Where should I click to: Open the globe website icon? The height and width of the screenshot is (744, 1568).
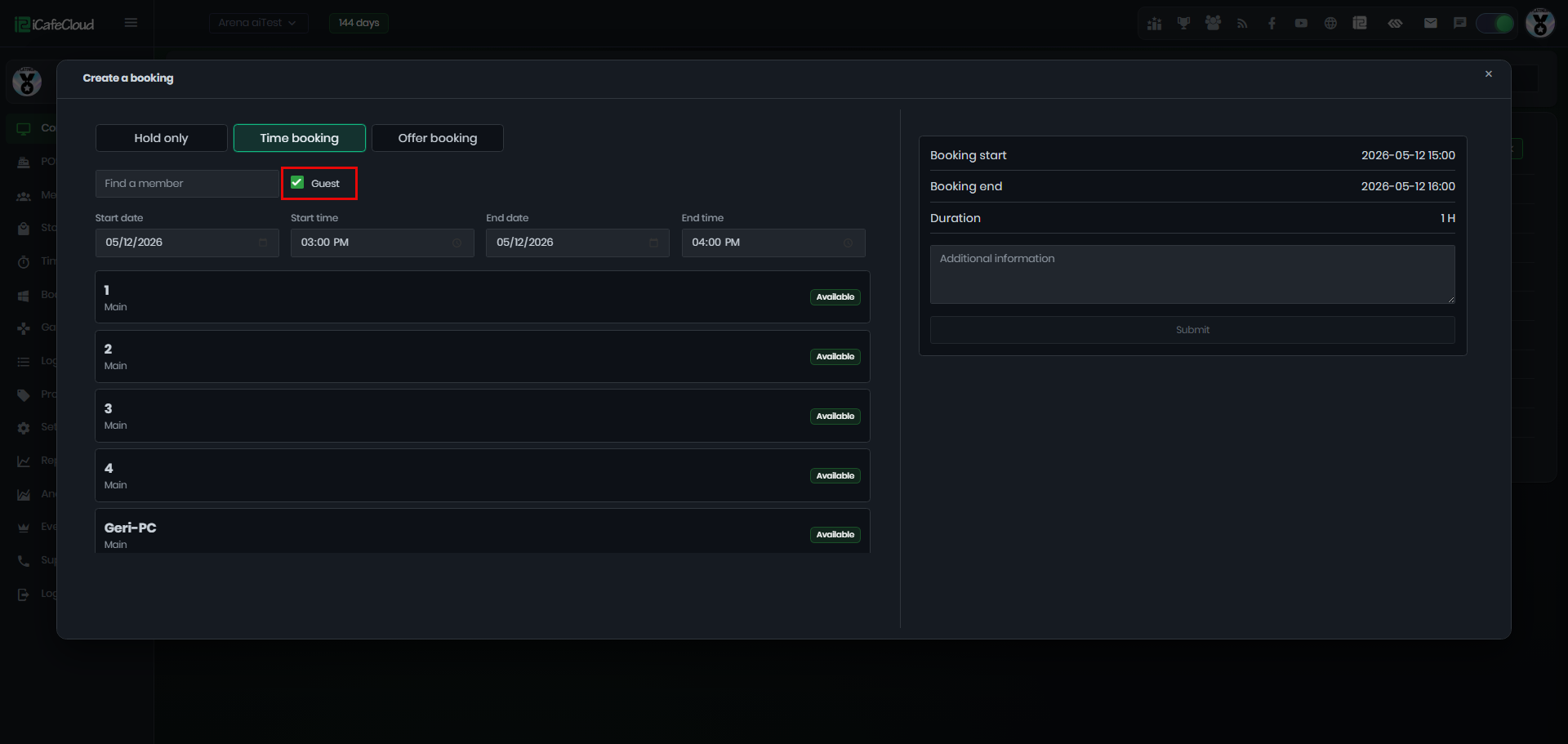click(x=1330, y=24)
